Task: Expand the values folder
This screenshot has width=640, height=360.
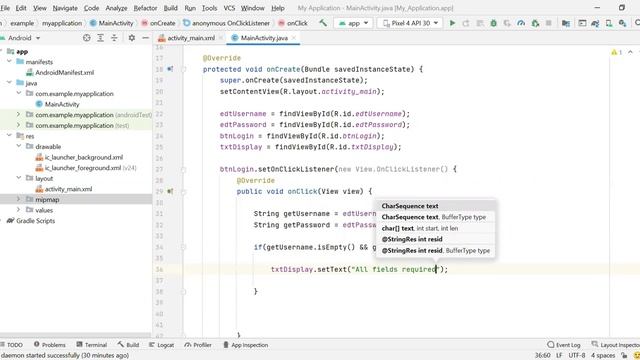Action: pos(18,210)
